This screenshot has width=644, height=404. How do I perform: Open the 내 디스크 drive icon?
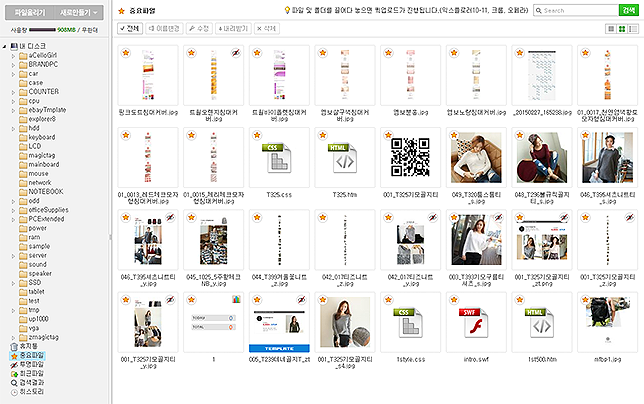(14, 46)
